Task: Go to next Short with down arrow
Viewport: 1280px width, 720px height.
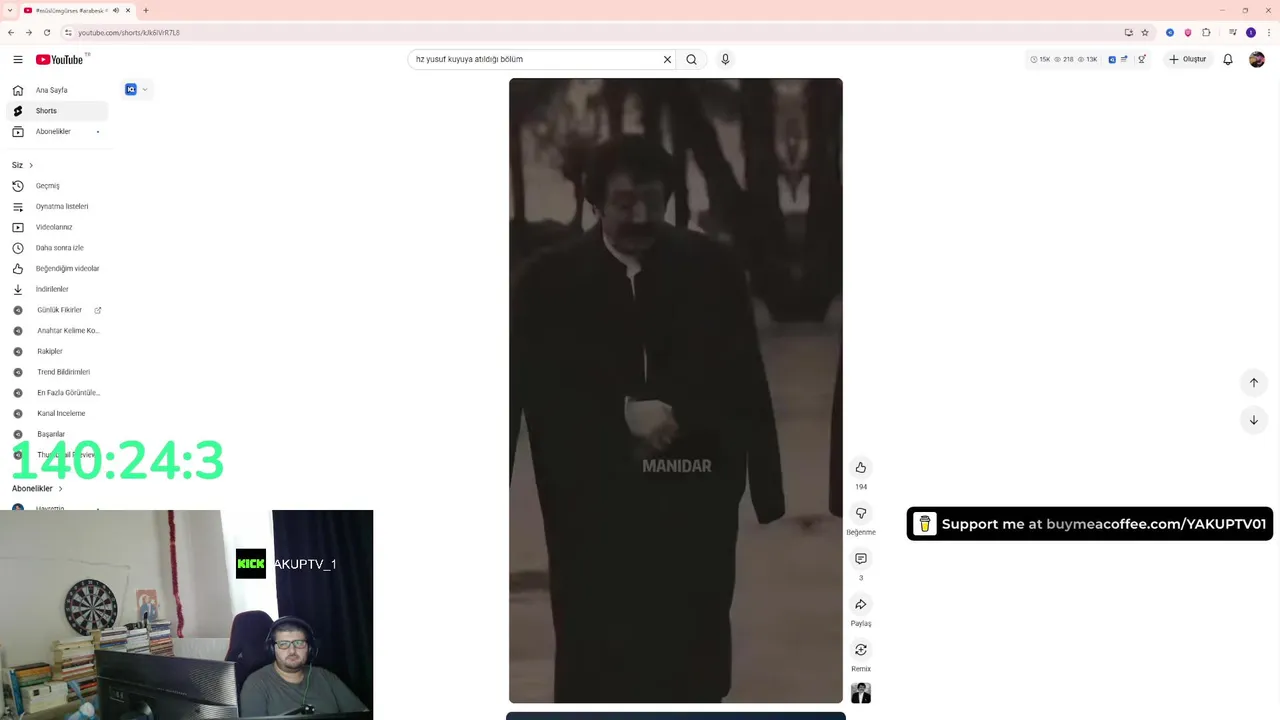Action: click(1254, 420)
